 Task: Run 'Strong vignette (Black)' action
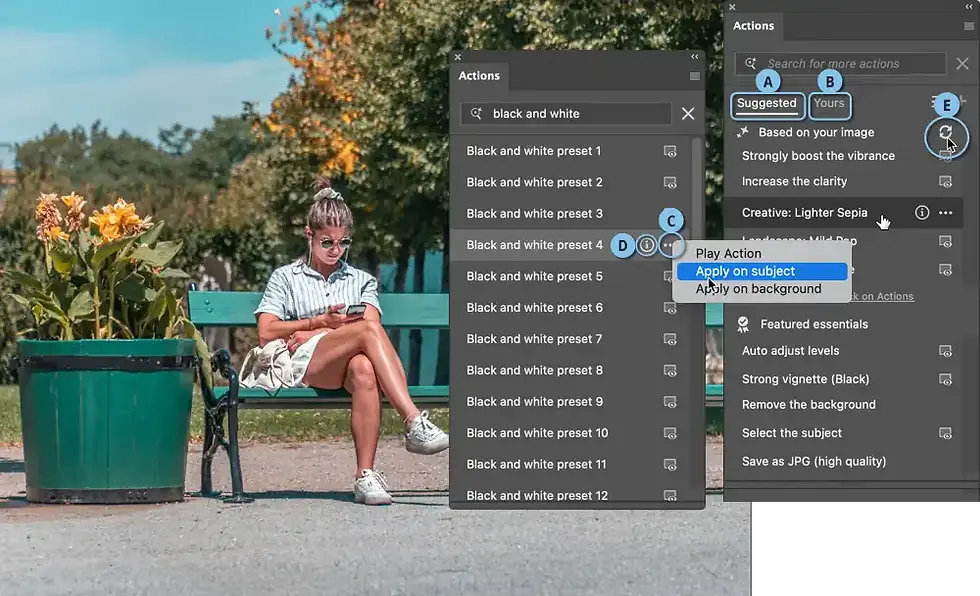(805, 379)
